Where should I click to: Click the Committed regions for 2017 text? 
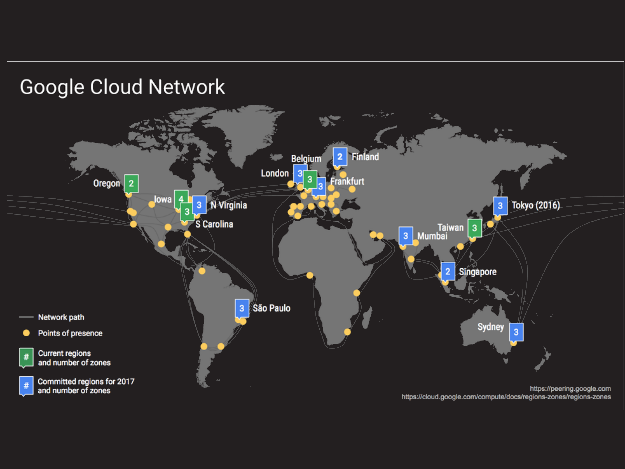[86, 386]
